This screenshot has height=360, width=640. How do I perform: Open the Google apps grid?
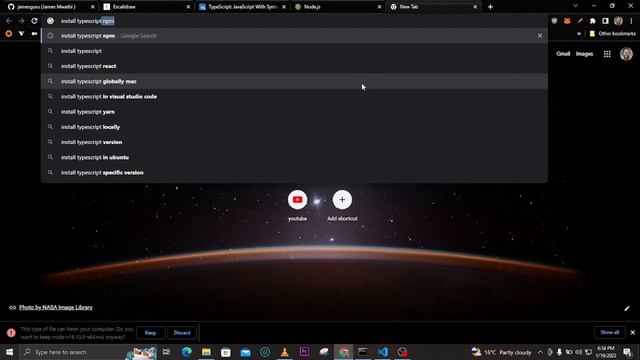pos(607,54)
